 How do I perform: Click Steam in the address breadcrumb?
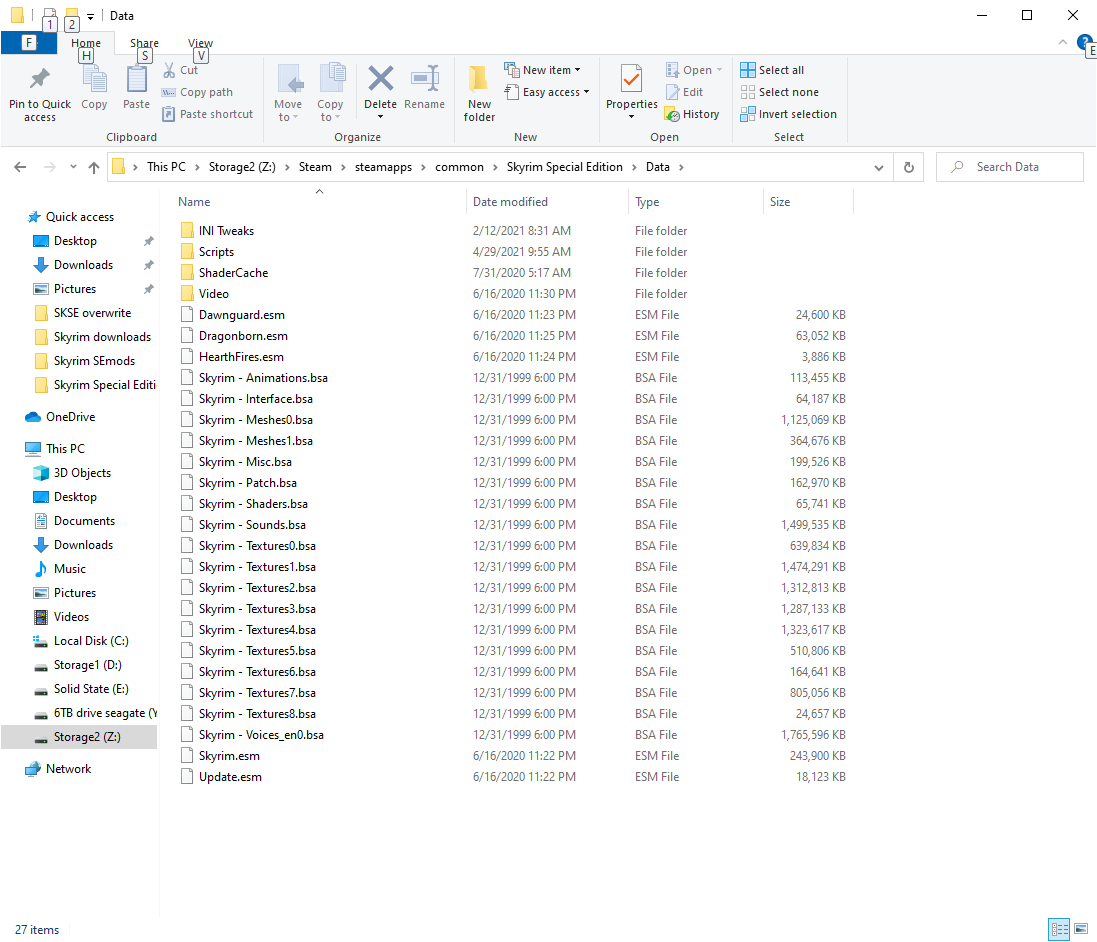tap(315, 167)
